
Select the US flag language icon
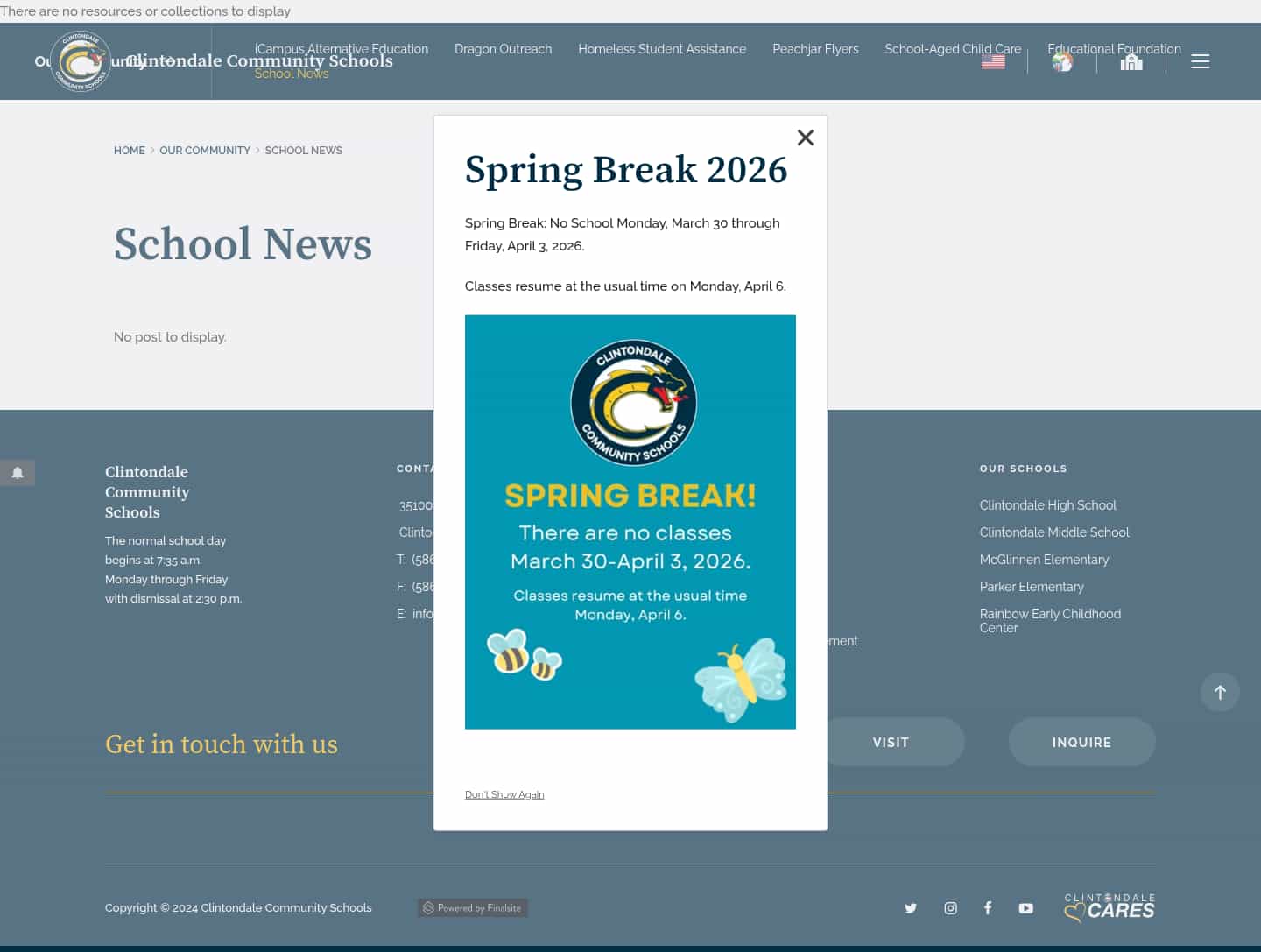pyautogui.click(x=993, y=61)
